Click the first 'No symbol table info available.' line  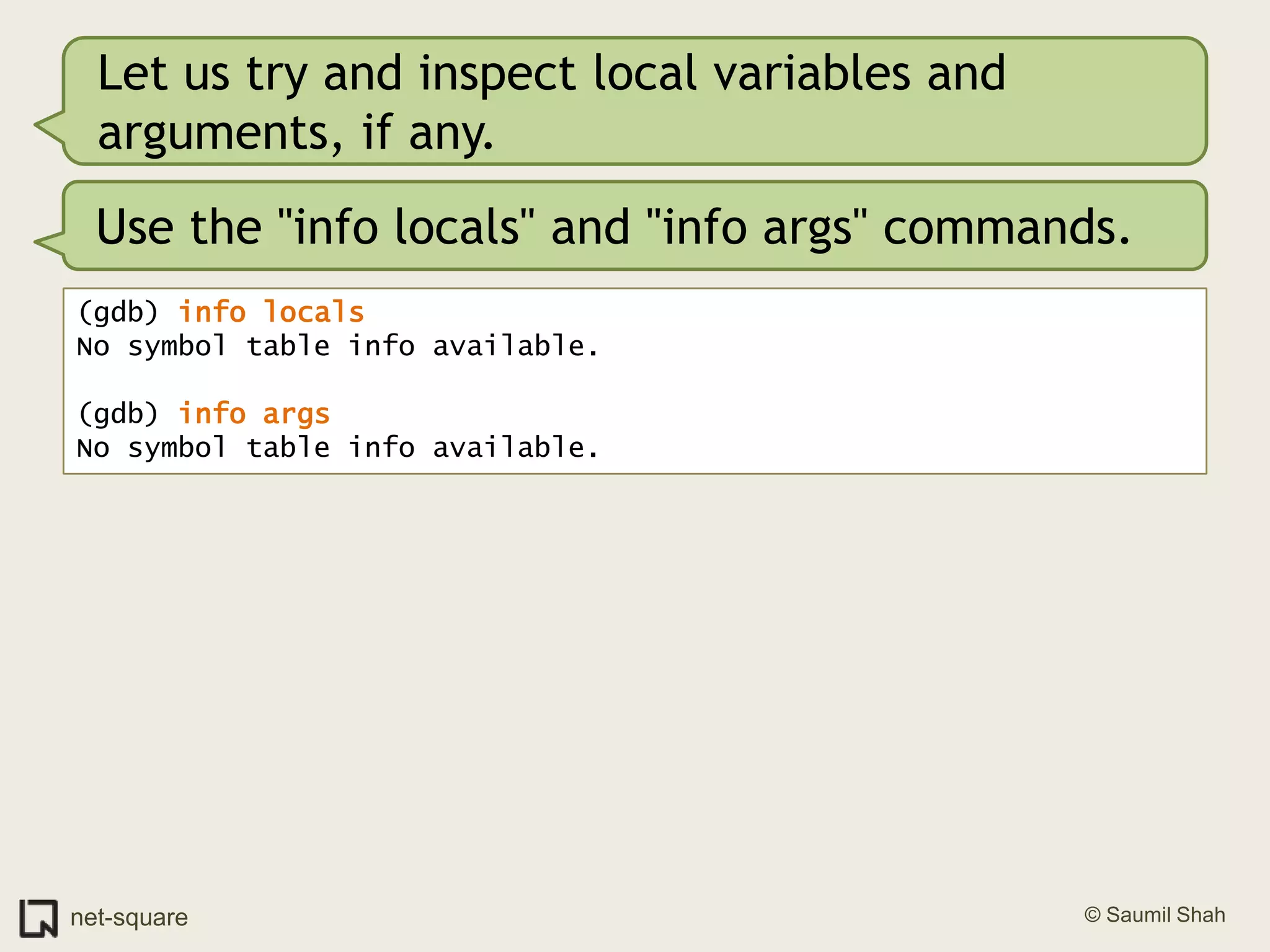(x=338, y=346)
